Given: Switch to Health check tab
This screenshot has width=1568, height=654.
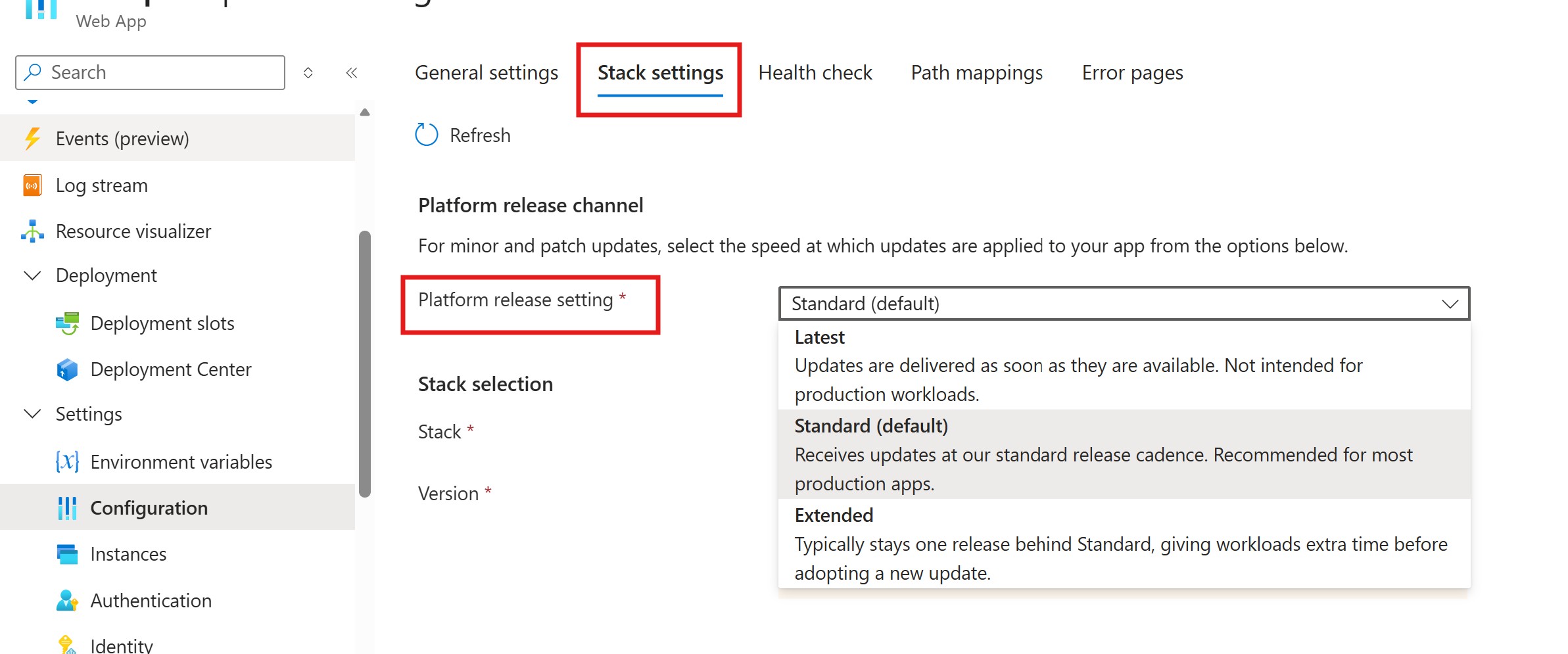Looking at the screenshot, I should coord(815,72).
